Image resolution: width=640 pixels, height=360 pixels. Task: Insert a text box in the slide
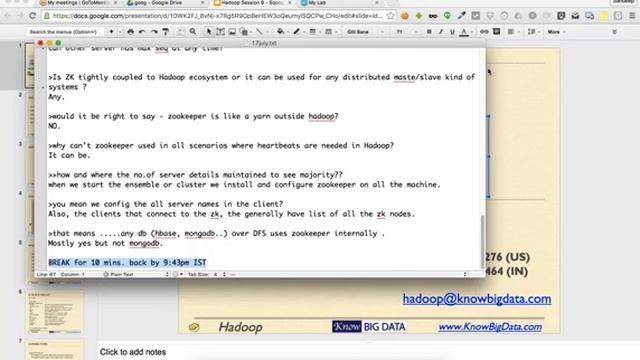(220, 32)
